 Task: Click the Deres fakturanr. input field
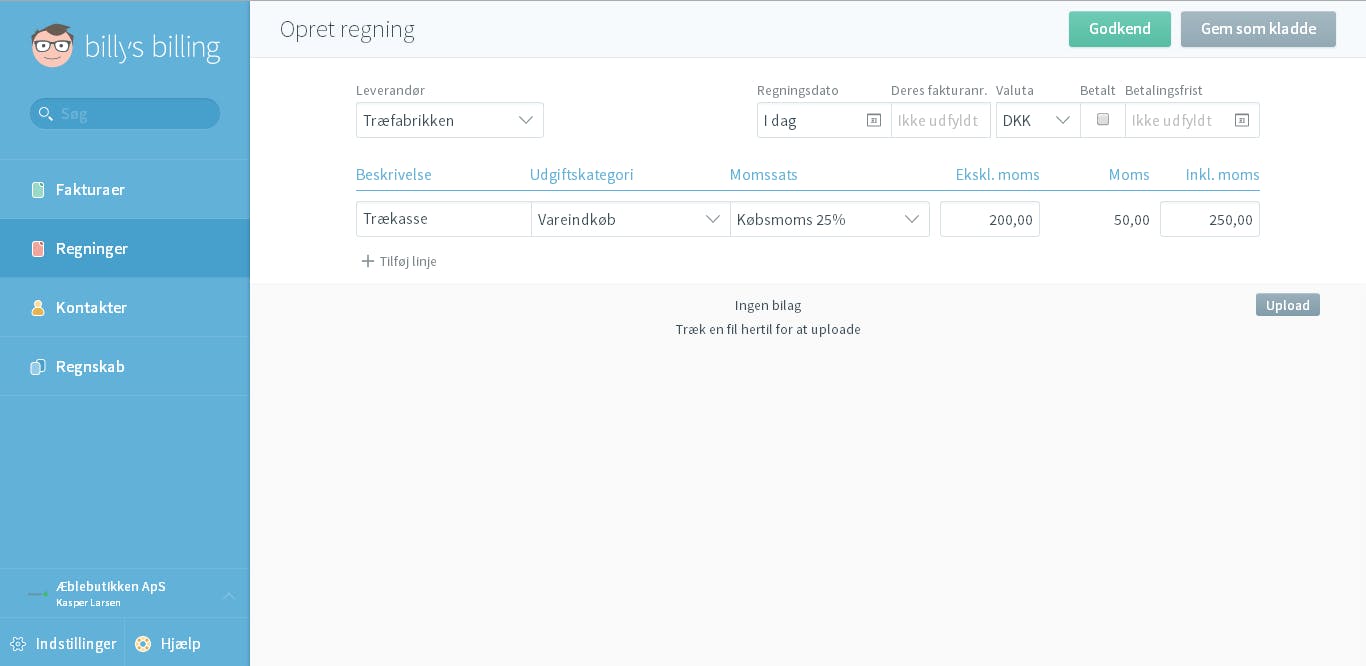pos(941,120)
